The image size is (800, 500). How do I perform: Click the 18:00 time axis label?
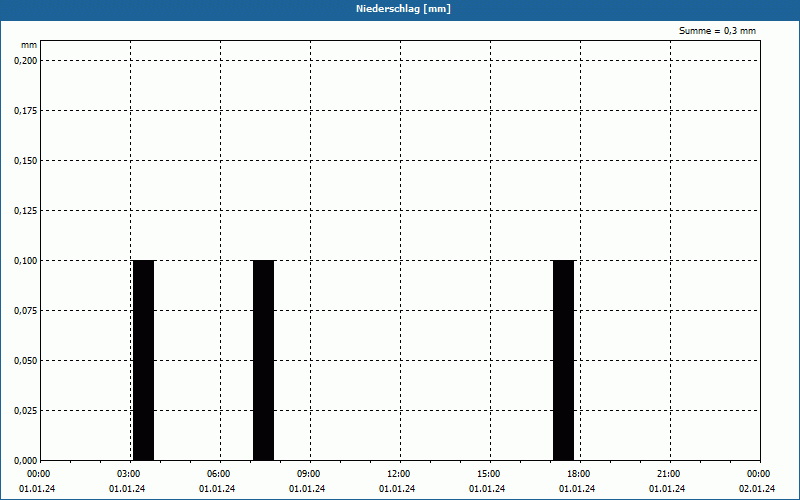coord(578,474)
